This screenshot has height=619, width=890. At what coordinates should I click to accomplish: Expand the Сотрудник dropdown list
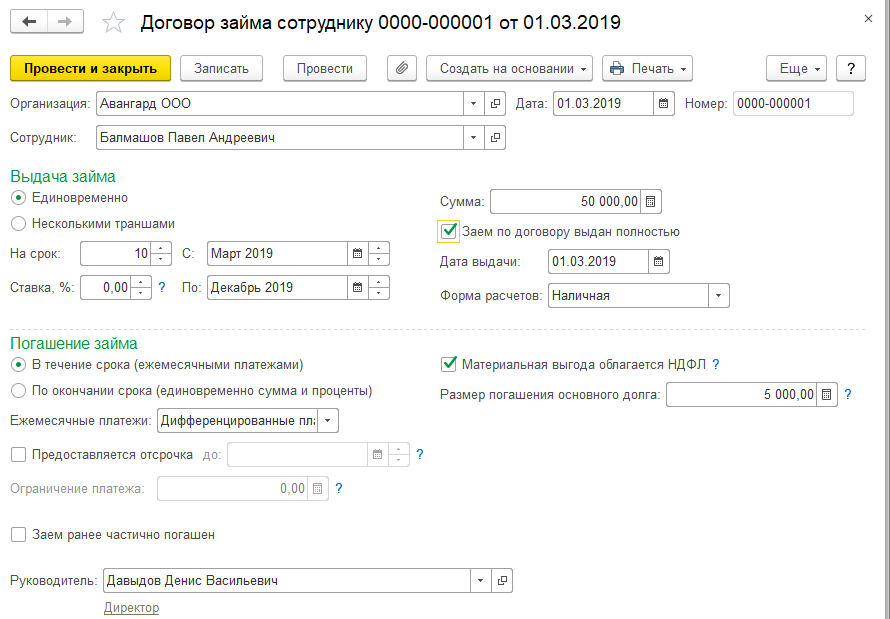pyautogui.click(x=473, y=137)
